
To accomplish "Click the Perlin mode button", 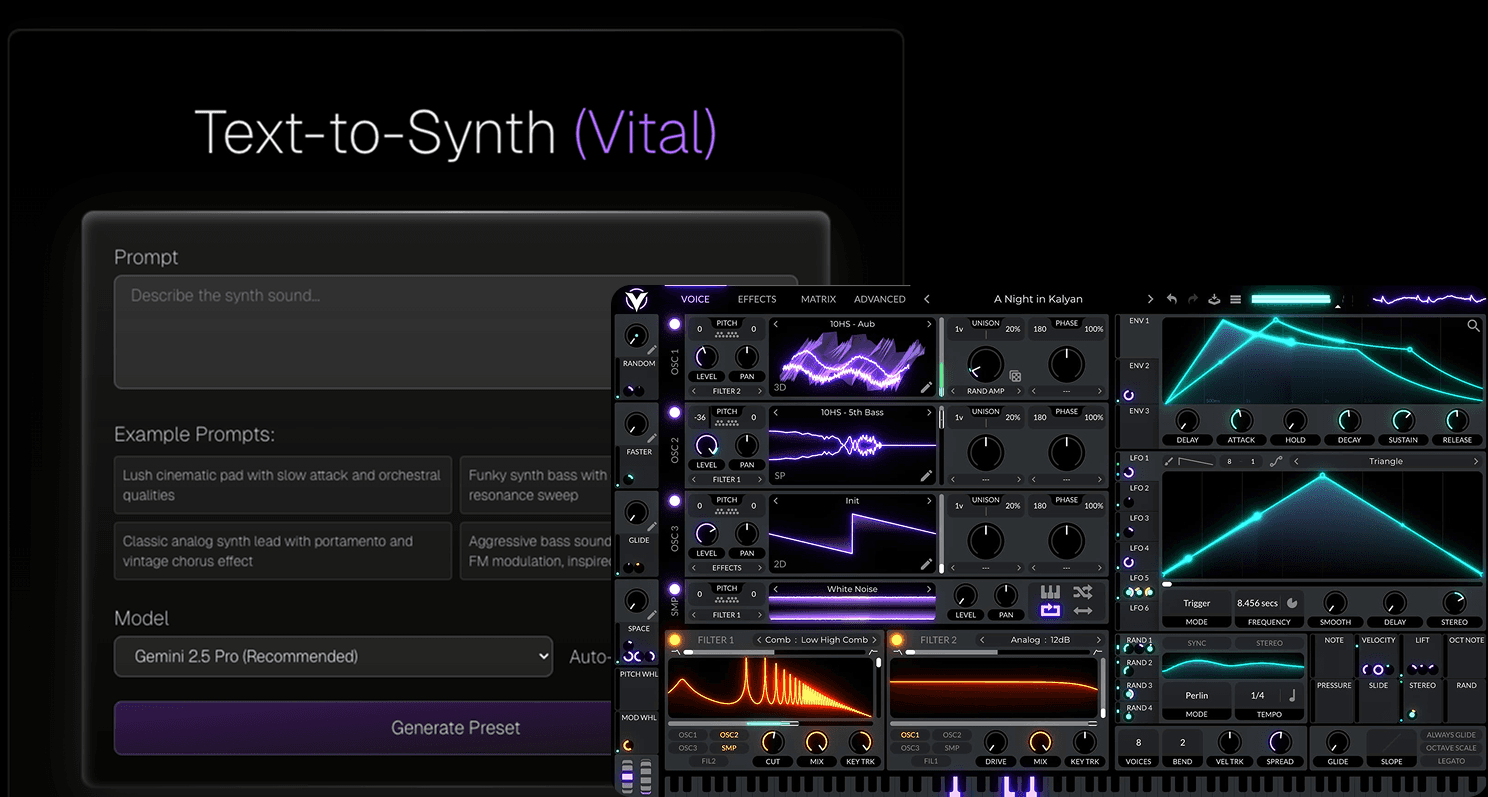I will point(1196,695).
